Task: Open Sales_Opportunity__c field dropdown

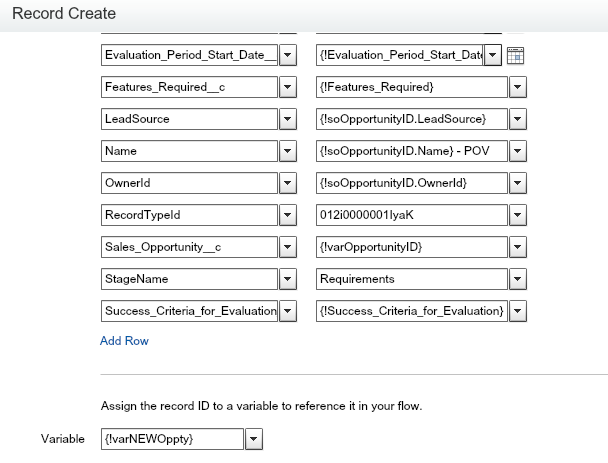Action: [287, 247]
